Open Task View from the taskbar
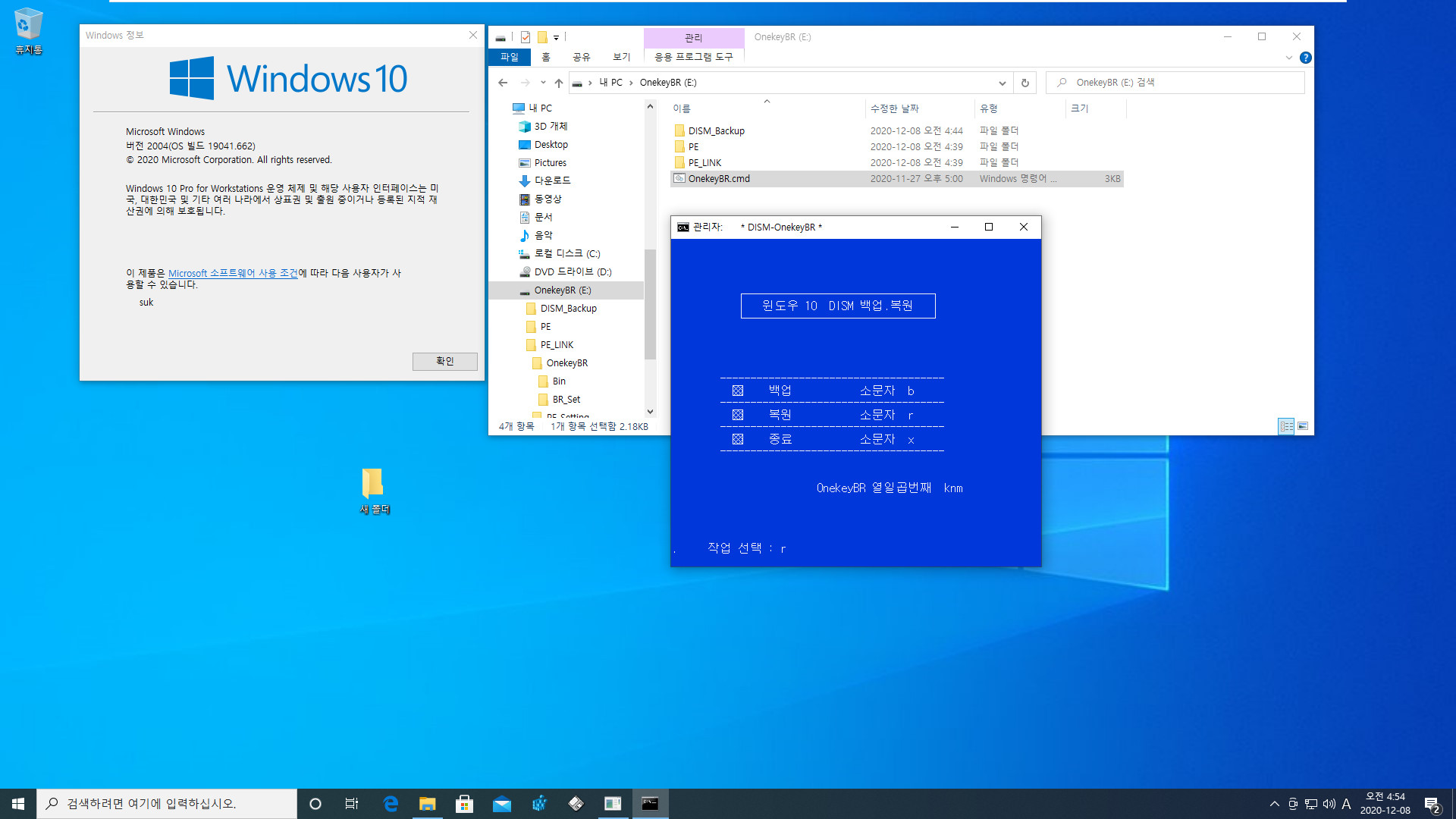The image size is (1456, 819). [x=352, y=804]
